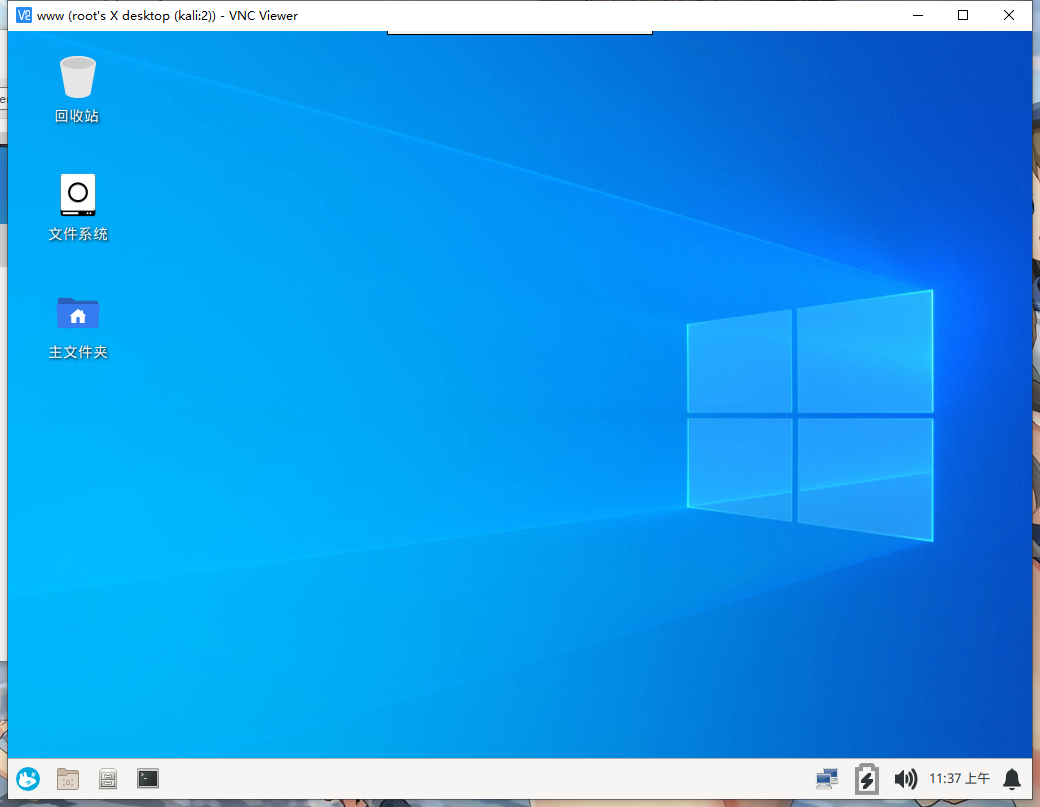
Task: Open the Xfce applications menu (mouse logo)
Action: [x=28, y=778]
